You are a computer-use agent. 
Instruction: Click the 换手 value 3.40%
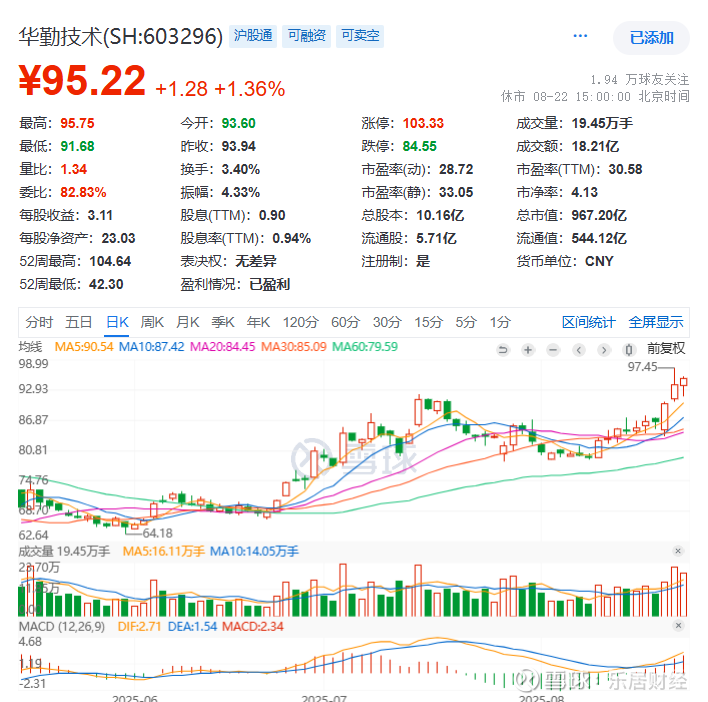pos(241,169)
